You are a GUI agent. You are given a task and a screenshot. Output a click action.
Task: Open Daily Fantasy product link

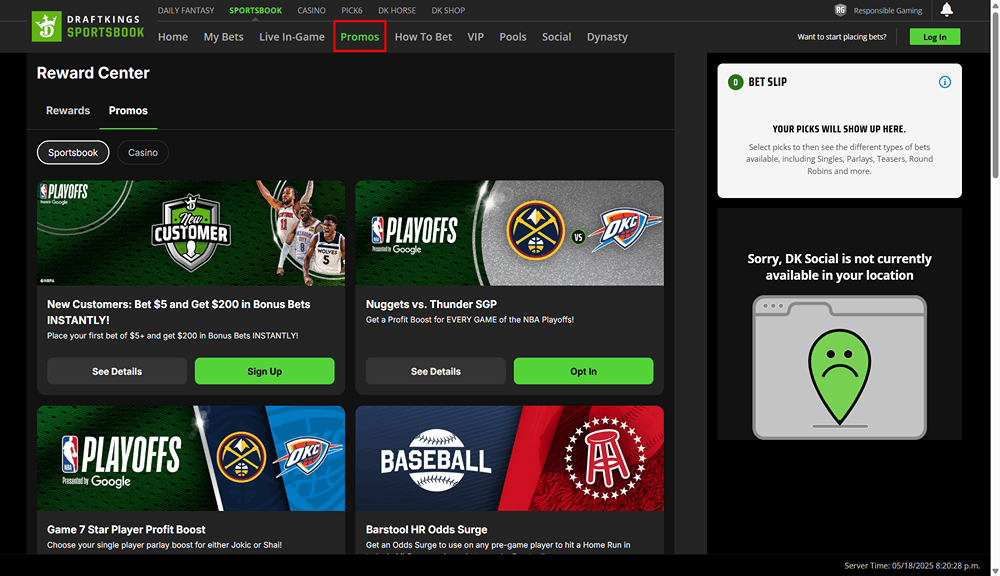click(x=186, y=10)
